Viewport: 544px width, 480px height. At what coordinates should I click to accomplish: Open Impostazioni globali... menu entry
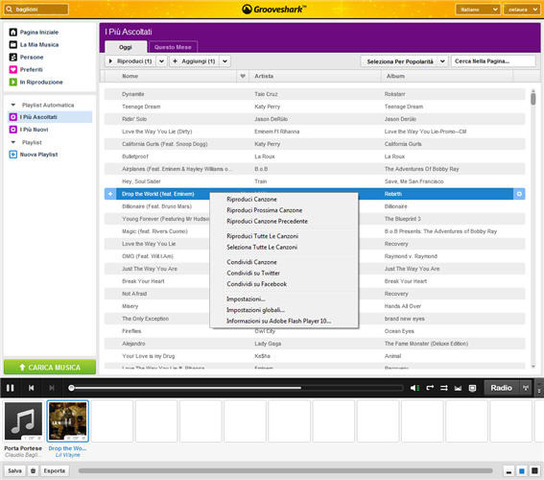[255, 310]
